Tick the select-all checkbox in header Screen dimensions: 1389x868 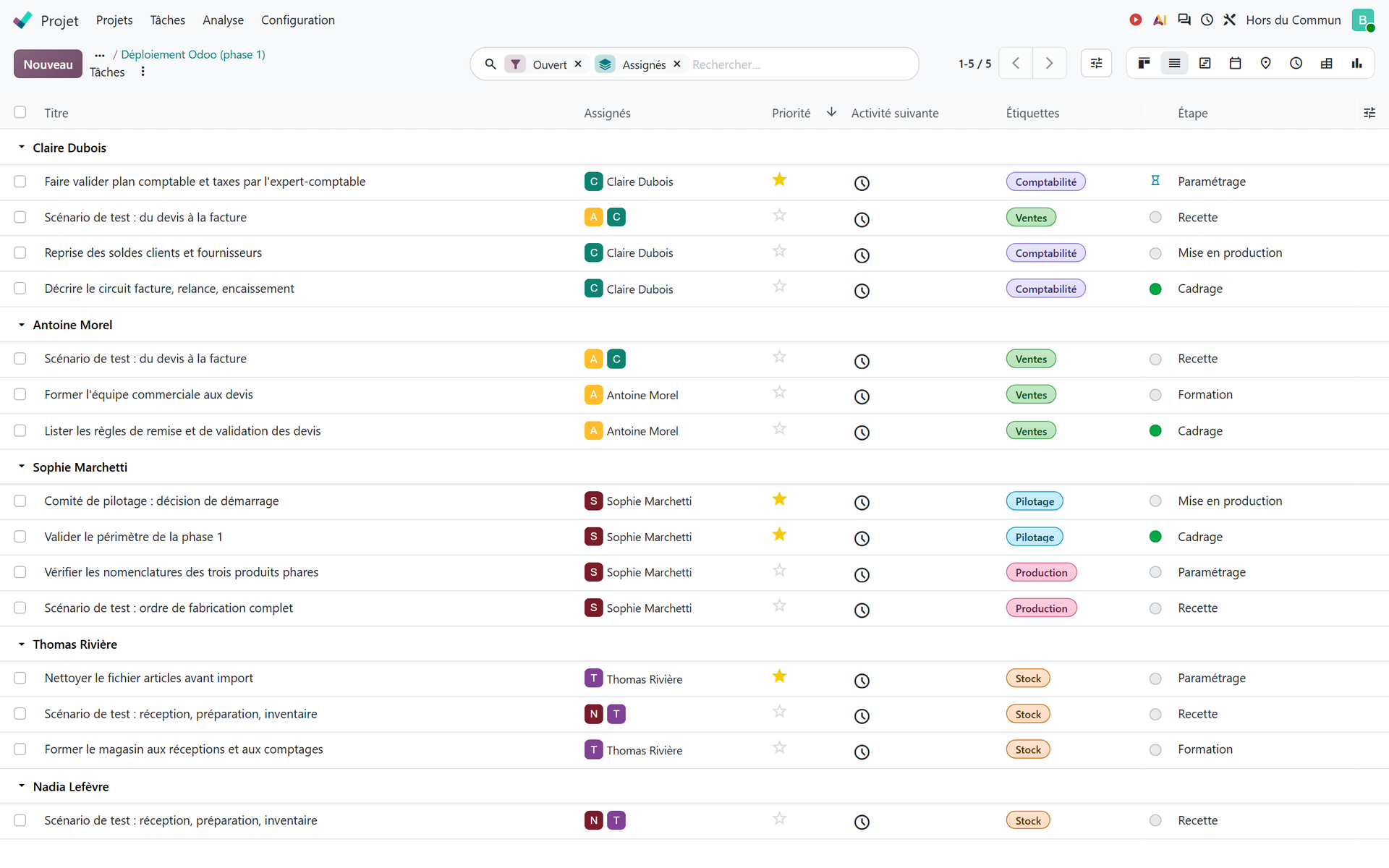pos(20,112)
